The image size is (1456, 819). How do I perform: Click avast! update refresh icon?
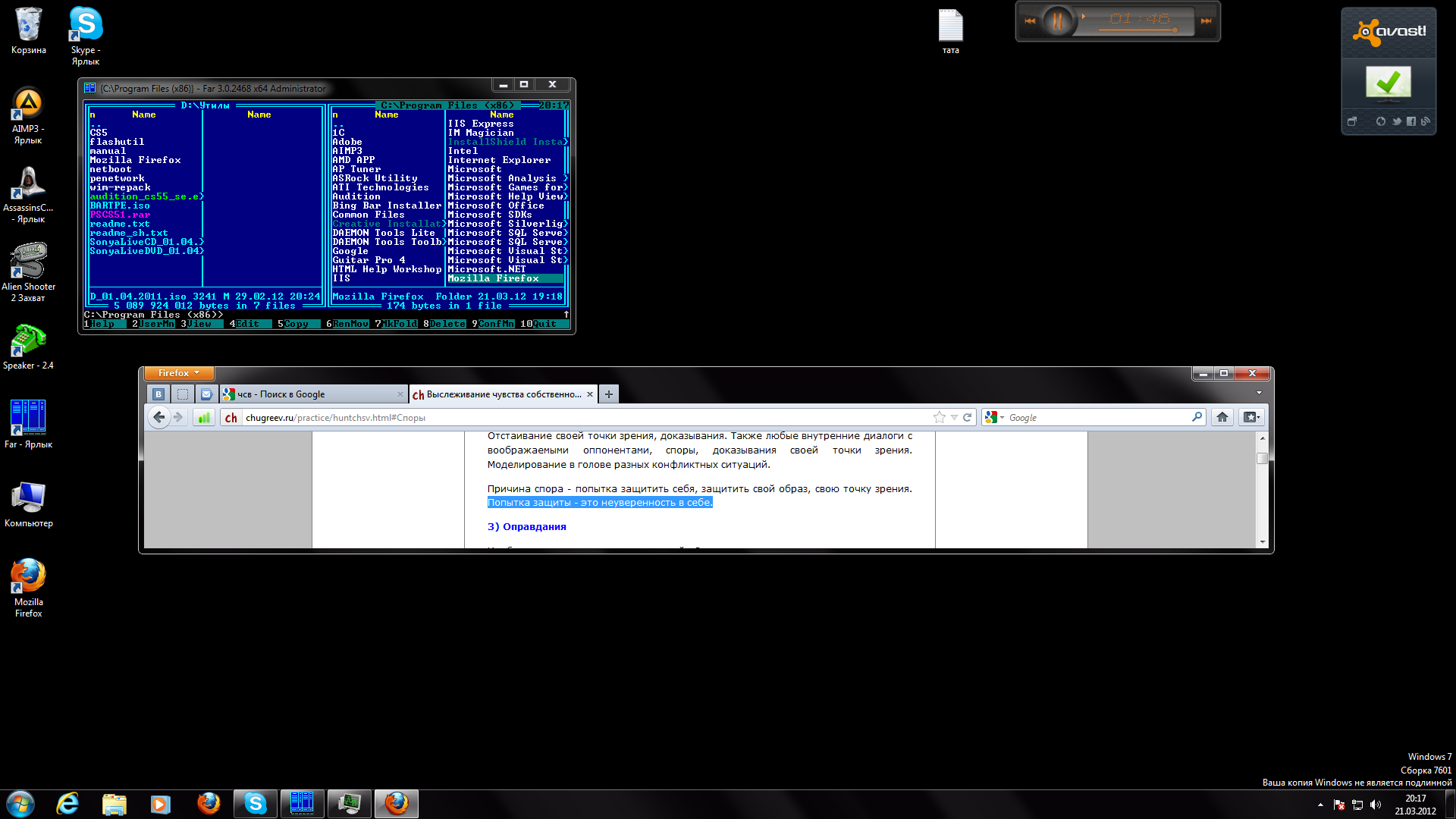[x=1380, y=121]
